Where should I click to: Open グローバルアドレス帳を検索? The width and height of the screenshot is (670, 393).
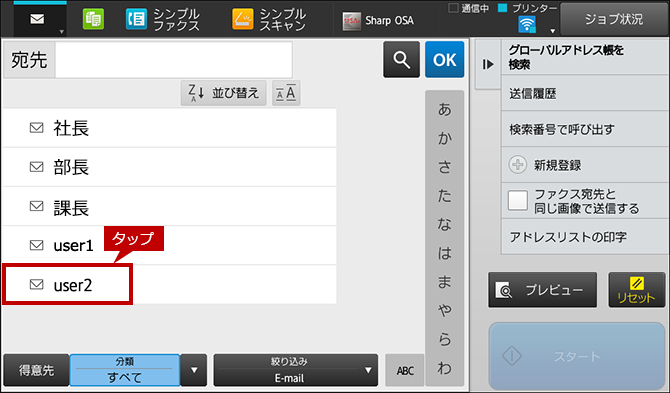(x=585, y=57)
